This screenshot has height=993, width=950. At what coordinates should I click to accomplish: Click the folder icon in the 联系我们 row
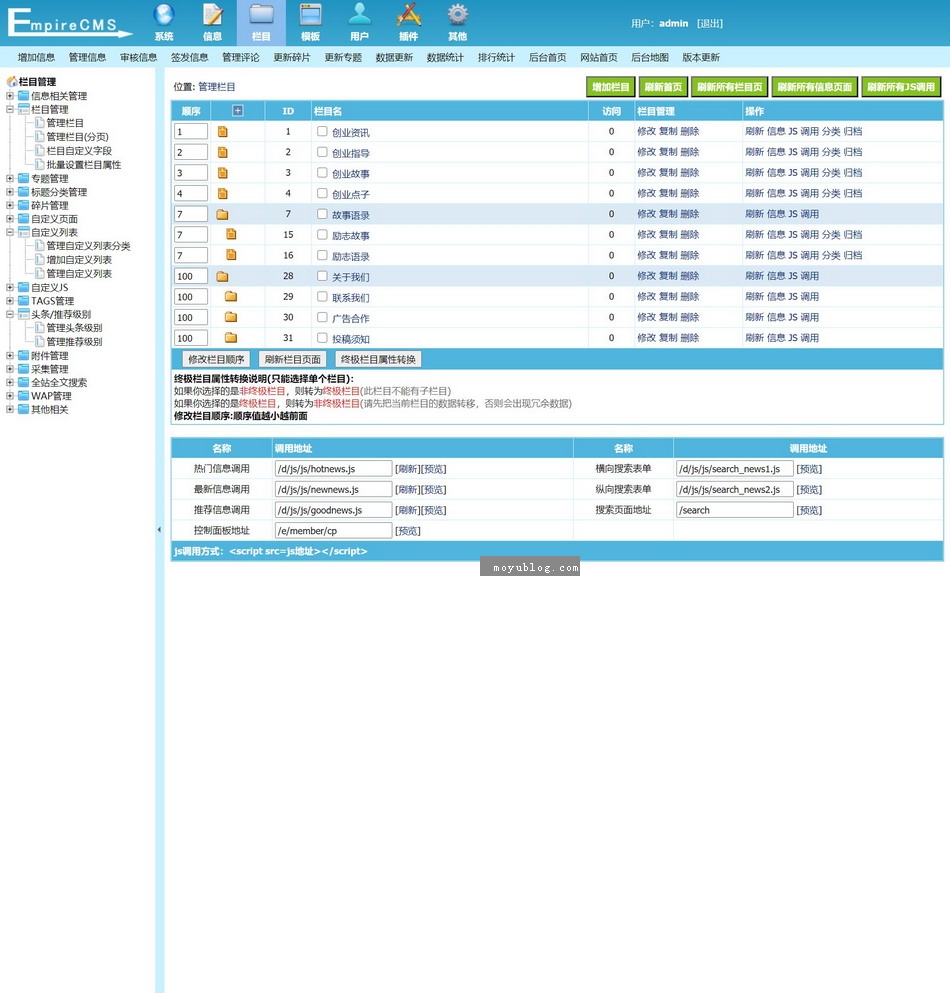click(231, 297)
